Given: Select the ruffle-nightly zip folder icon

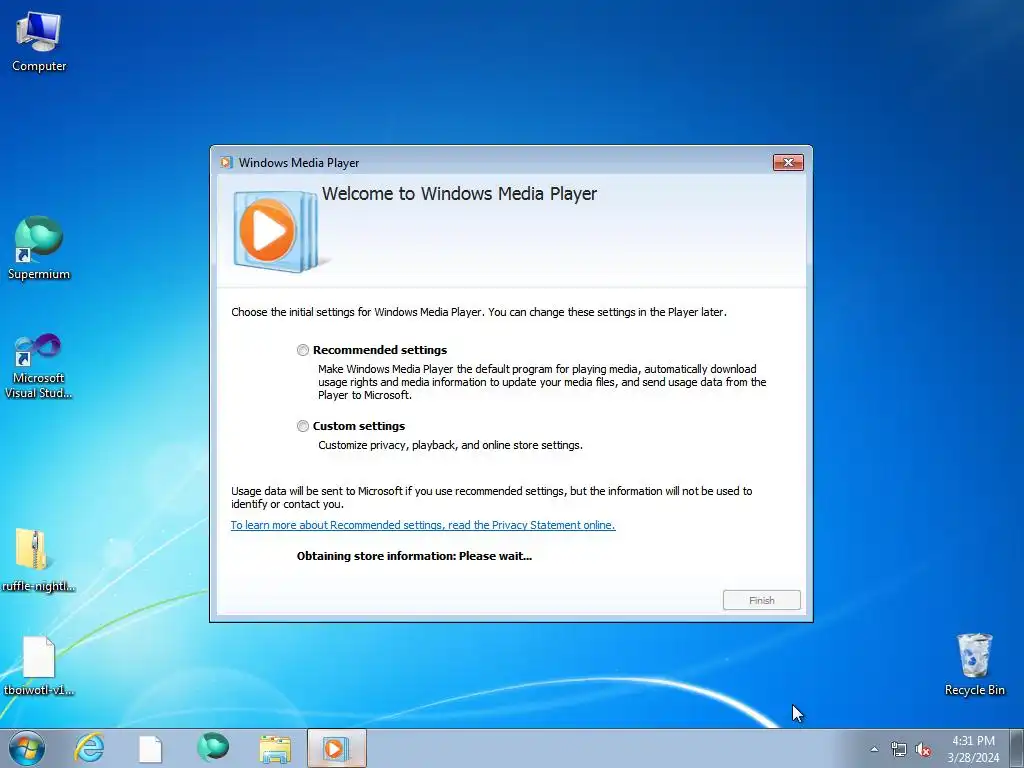Looking at the screenshot, I should [x=39, y=560].
